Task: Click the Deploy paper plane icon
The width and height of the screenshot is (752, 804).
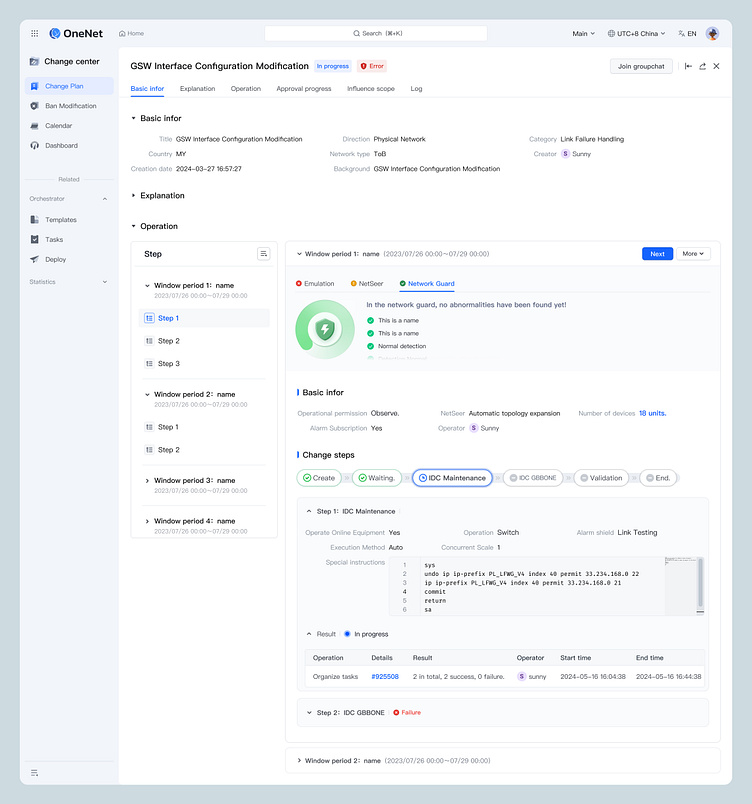Action: coord(35,259)
